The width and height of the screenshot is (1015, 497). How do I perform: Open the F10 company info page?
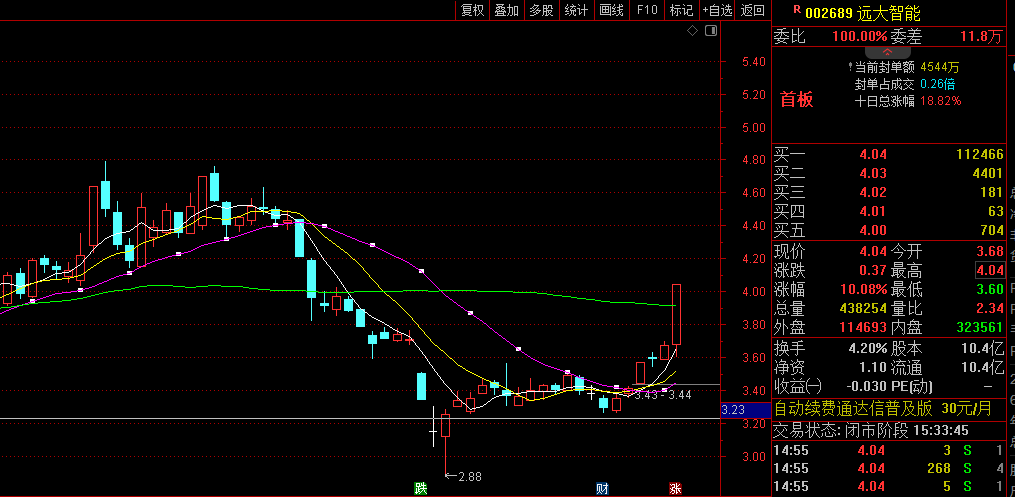[x=647, y=10]
